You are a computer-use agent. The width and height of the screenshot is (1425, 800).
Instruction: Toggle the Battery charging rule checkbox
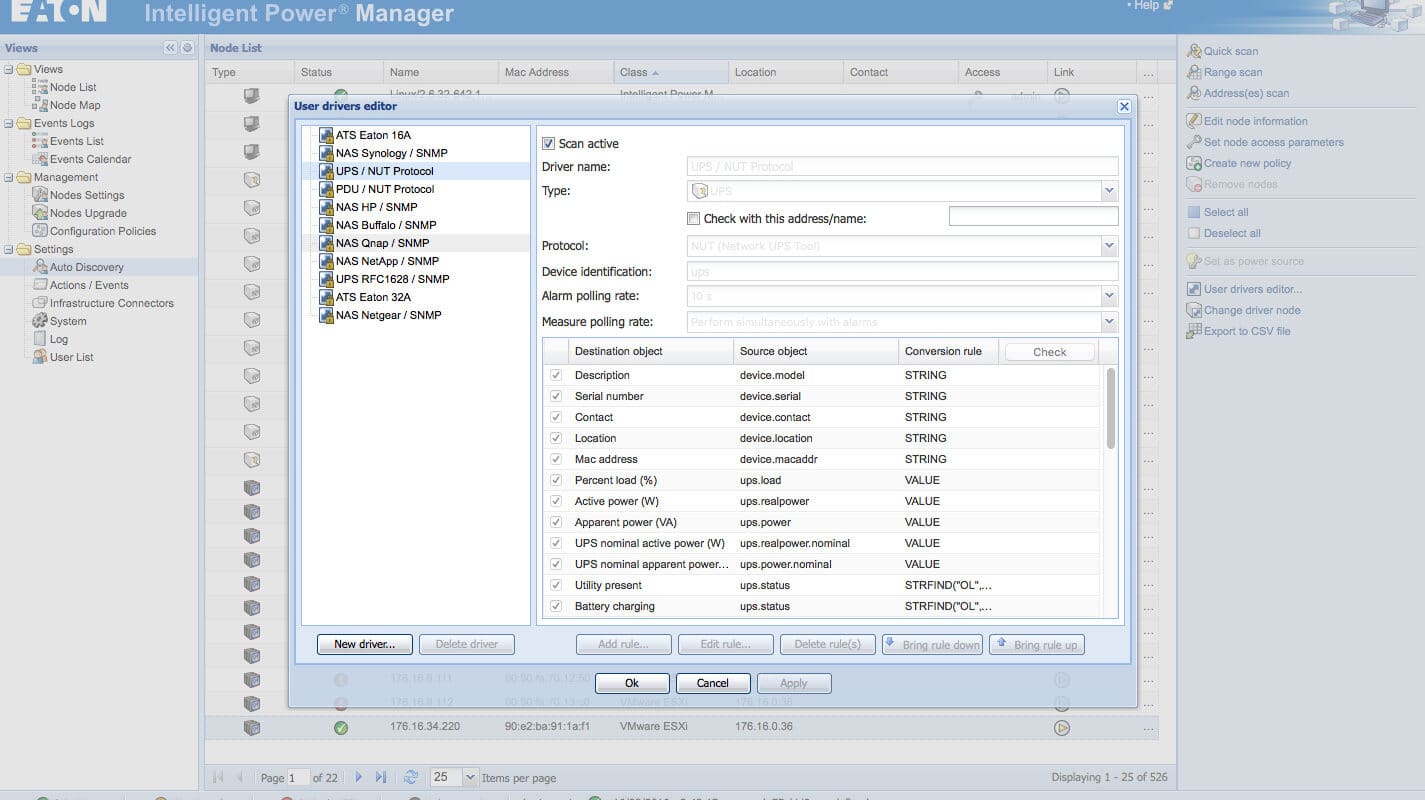(556, 606)
